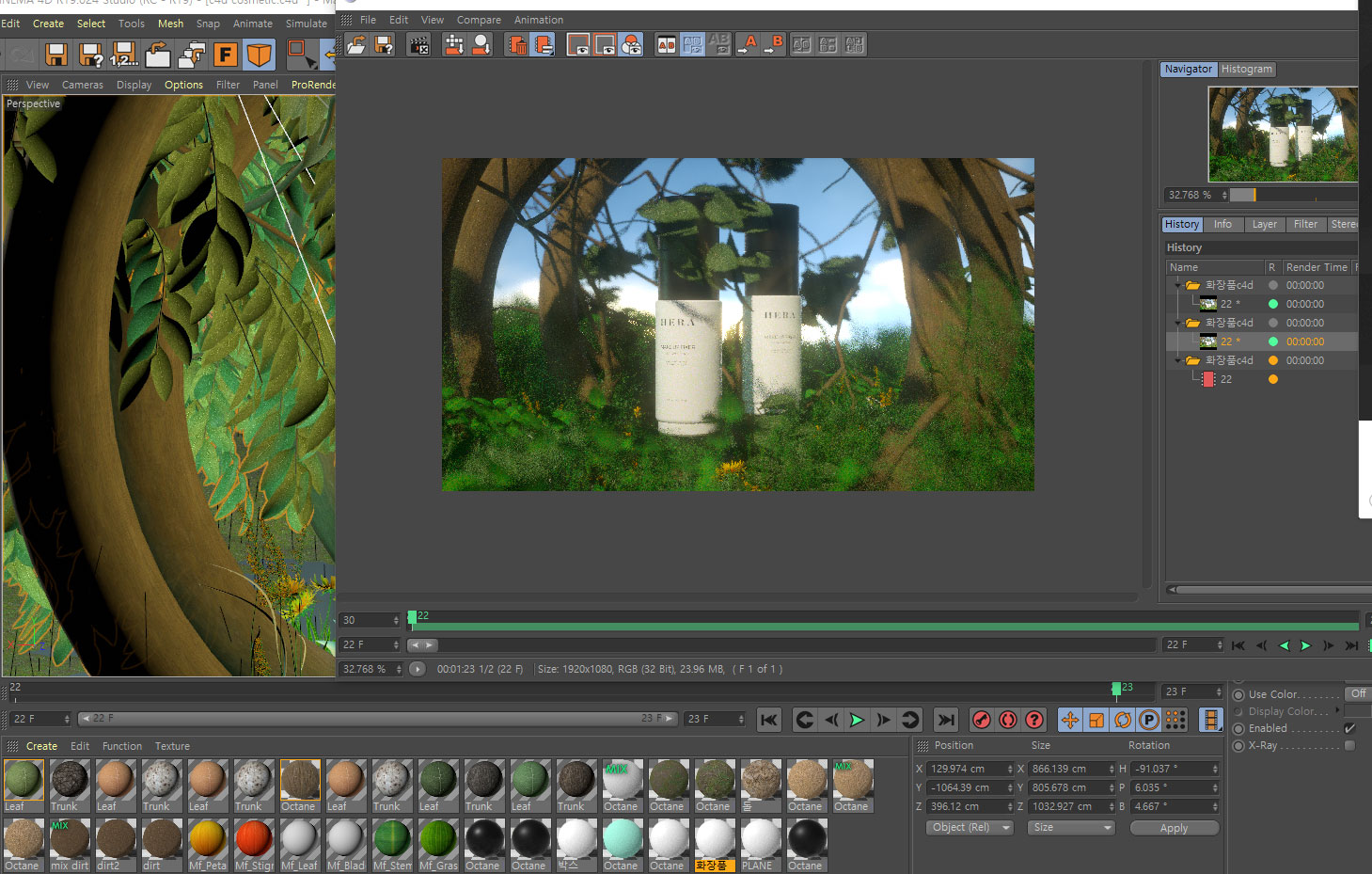The image size is (1372, 874).
Task: Click the Save Incremental 1,2 icon
Action: coord(124,55)
